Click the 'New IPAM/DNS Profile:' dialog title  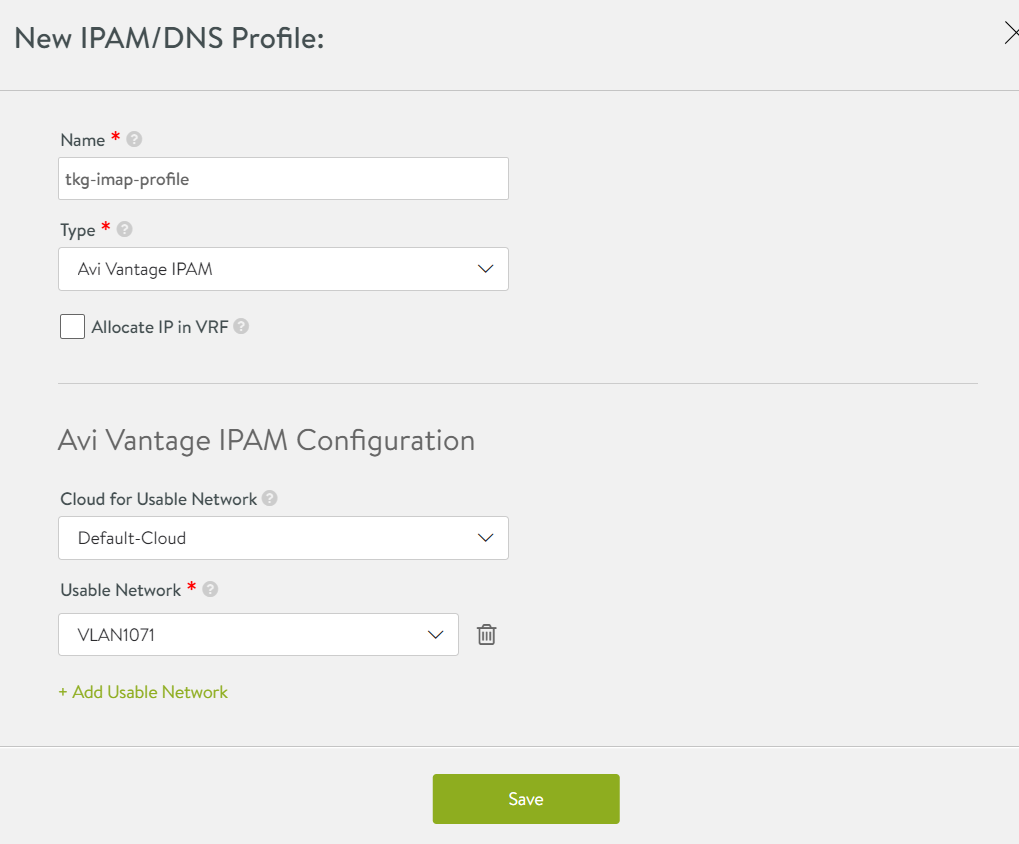coord(169,39)
